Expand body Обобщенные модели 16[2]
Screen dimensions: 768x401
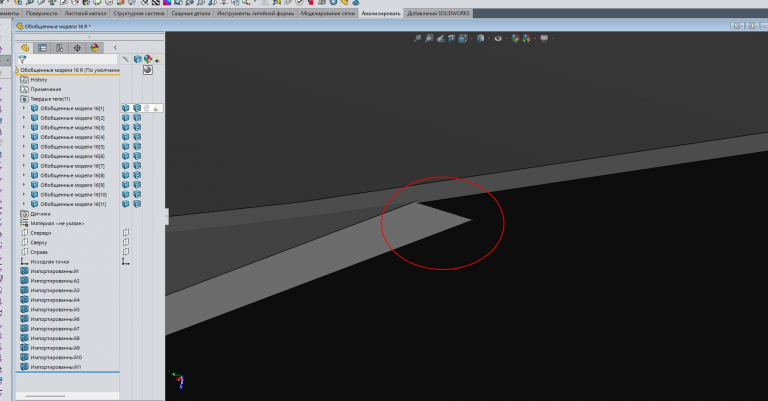(24, 118)
